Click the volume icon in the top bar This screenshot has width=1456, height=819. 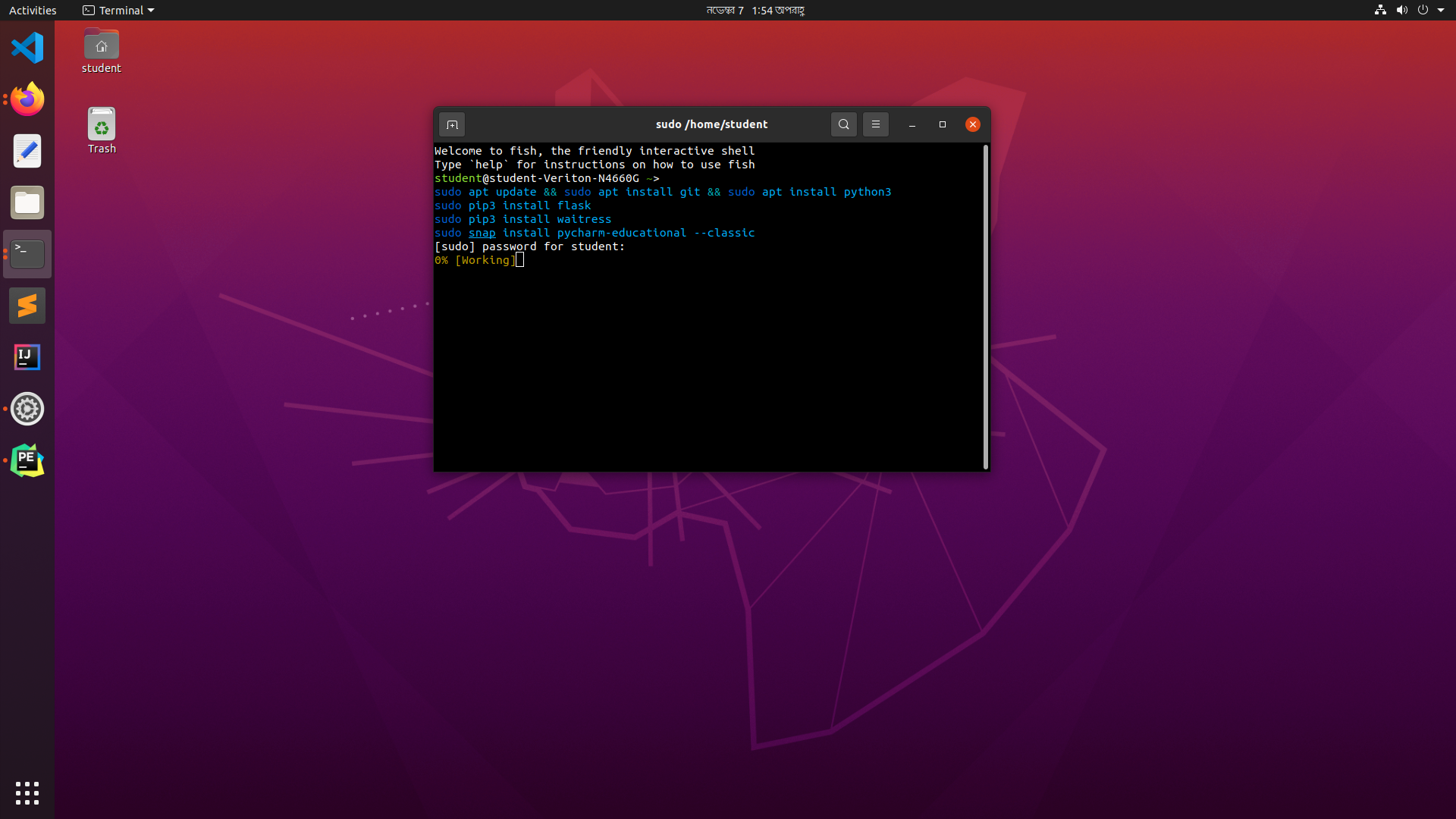point(1401,10)
